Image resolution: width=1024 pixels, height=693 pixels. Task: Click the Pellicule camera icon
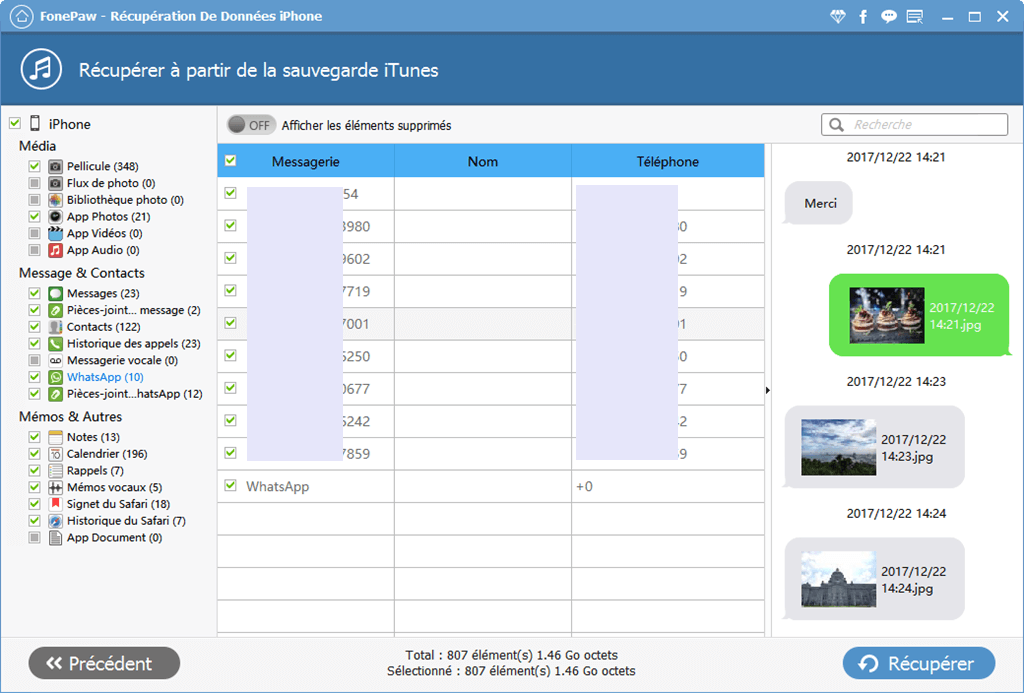click(56, 166)
